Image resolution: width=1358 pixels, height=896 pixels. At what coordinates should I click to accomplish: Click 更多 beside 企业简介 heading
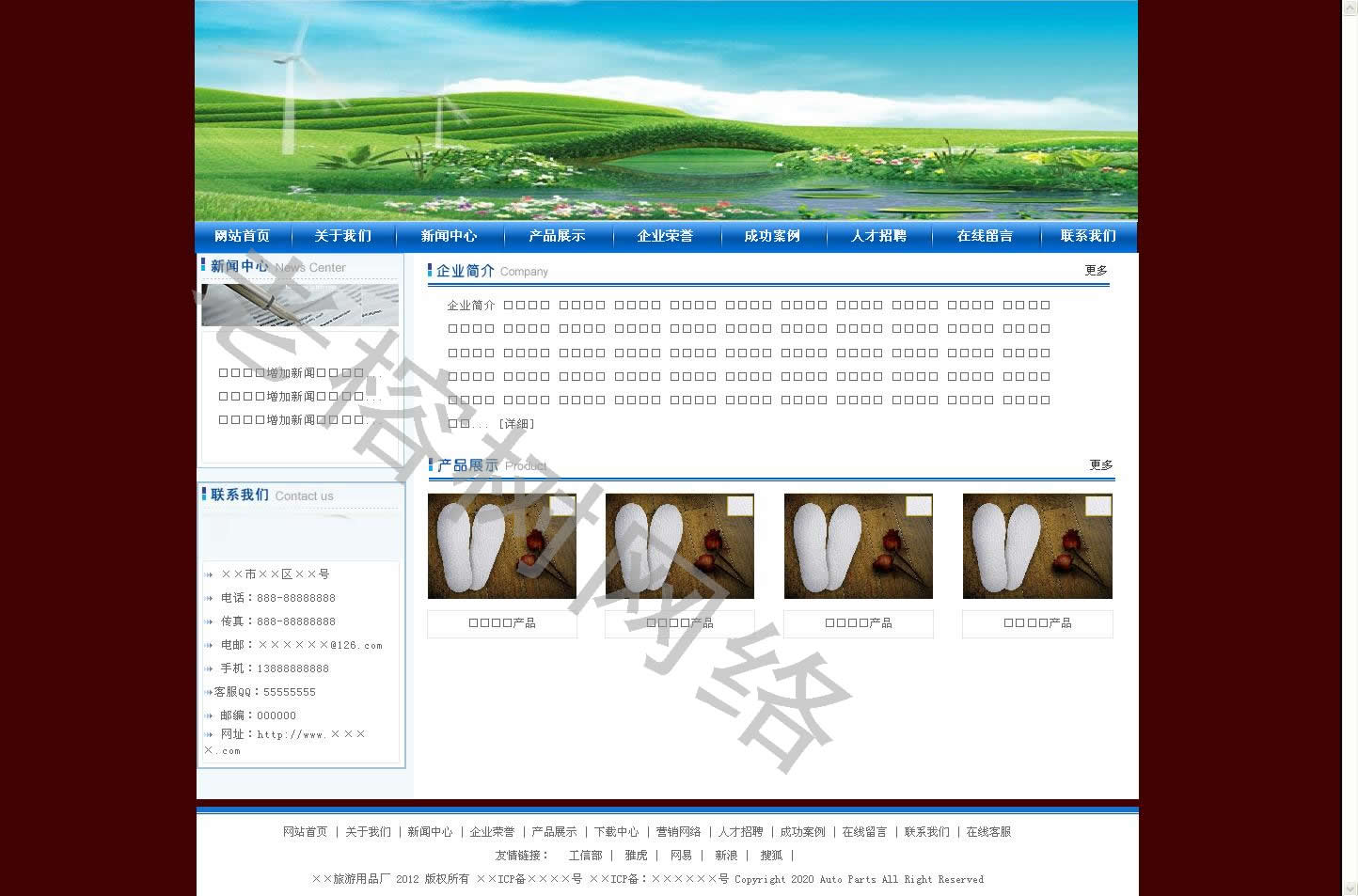pyautogui.click(x=1097, y=271)
